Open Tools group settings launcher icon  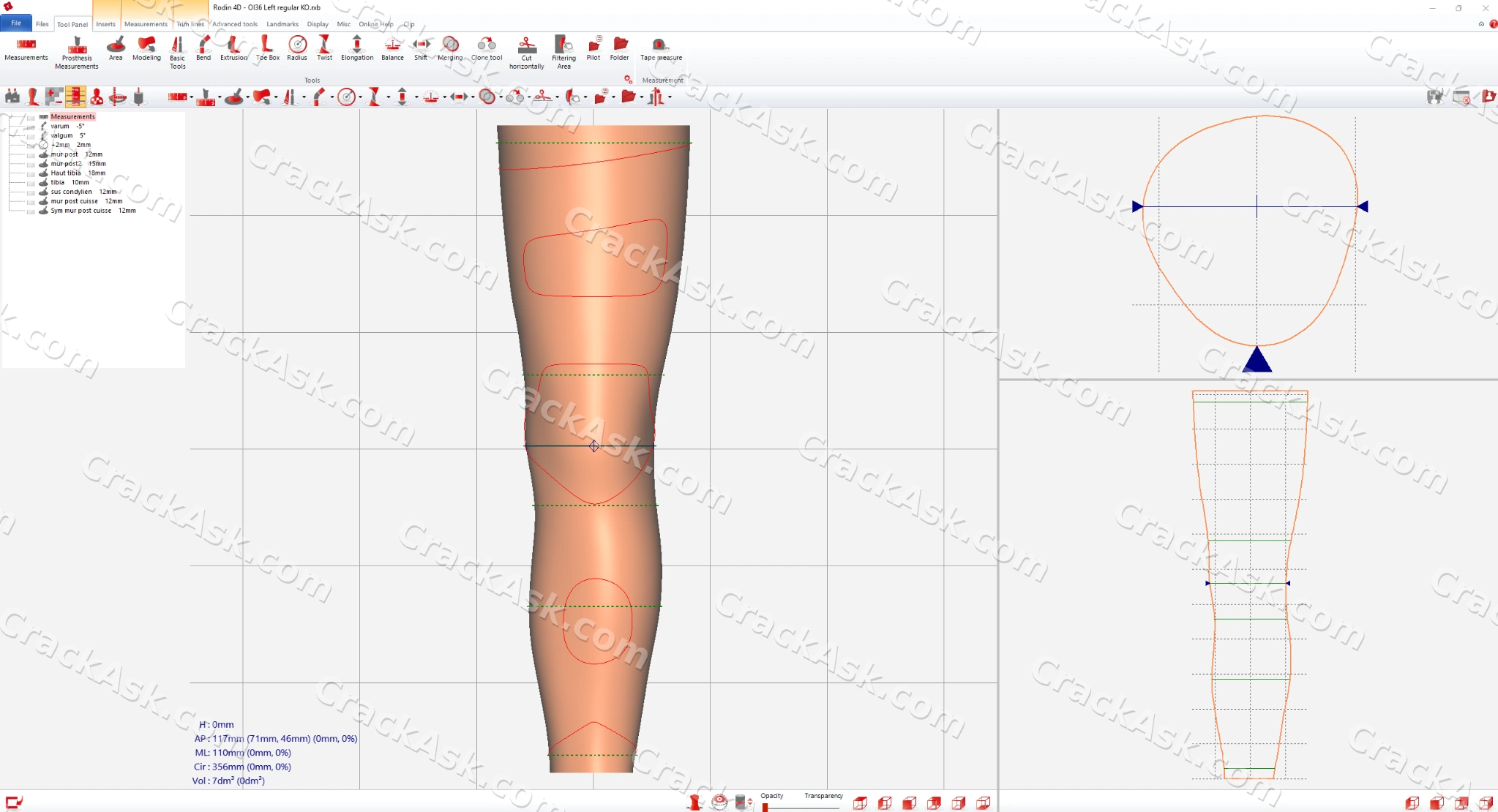tap(627, 79)
